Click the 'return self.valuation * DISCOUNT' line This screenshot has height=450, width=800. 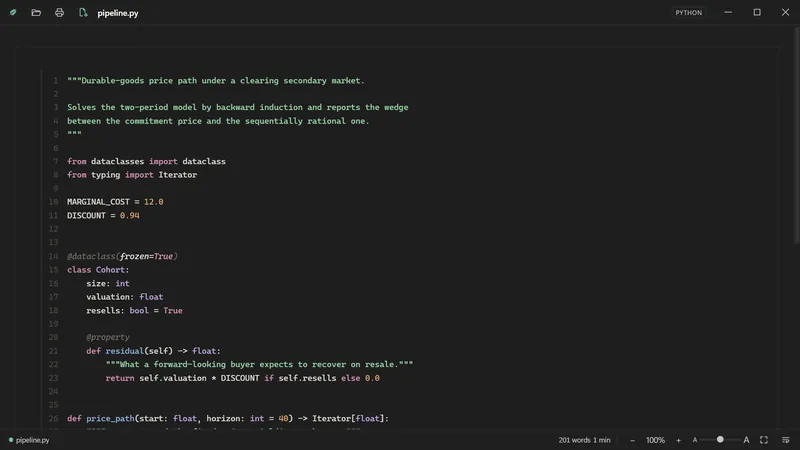pyautogui.click(x=242, y=378)
